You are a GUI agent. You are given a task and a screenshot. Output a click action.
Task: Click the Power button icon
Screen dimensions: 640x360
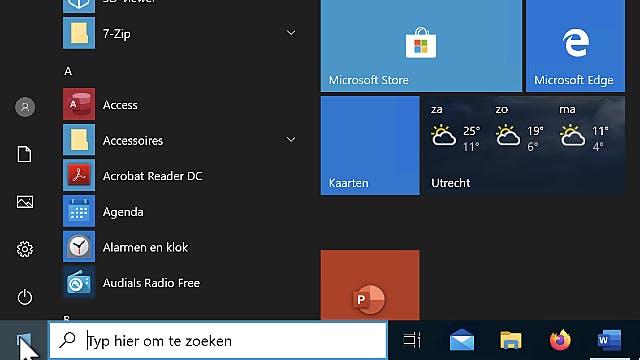[x=25, y=297]
